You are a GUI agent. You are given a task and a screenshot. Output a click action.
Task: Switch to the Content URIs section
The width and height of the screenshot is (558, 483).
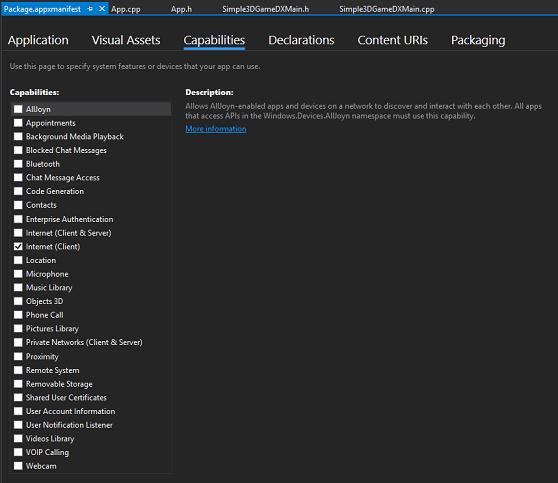point(393,40)
